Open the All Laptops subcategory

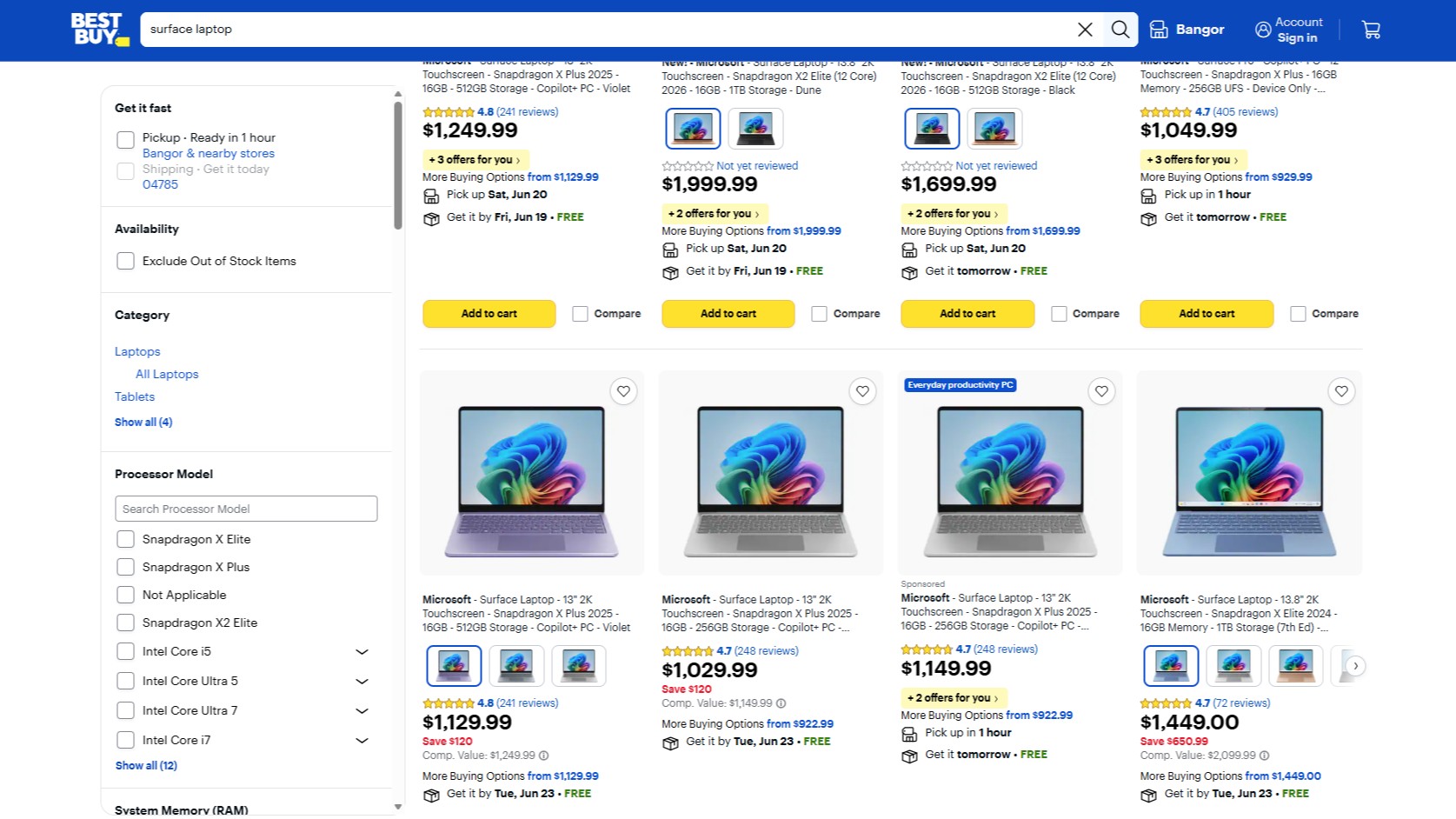click(167, 374)
